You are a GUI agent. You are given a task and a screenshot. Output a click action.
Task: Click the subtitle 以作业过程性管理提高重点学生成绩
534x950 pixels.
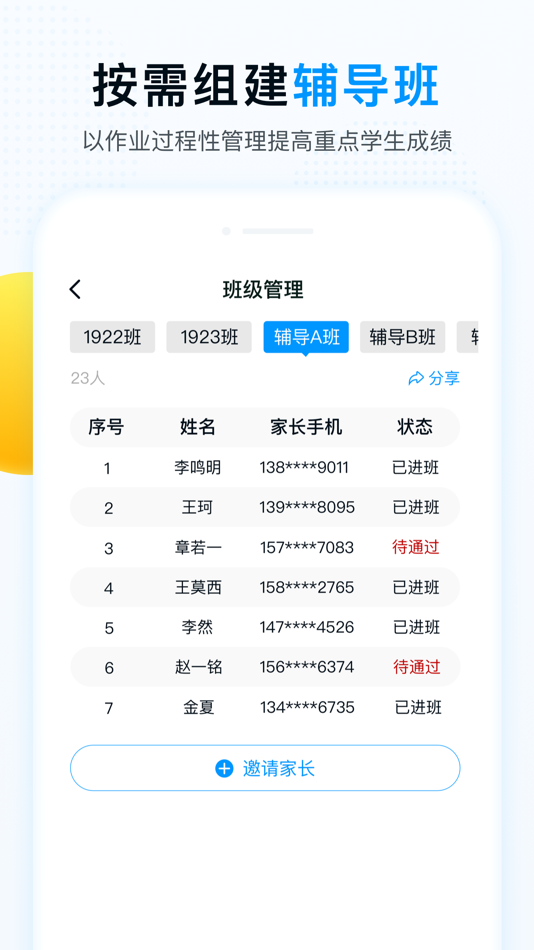tap(267, 141)
